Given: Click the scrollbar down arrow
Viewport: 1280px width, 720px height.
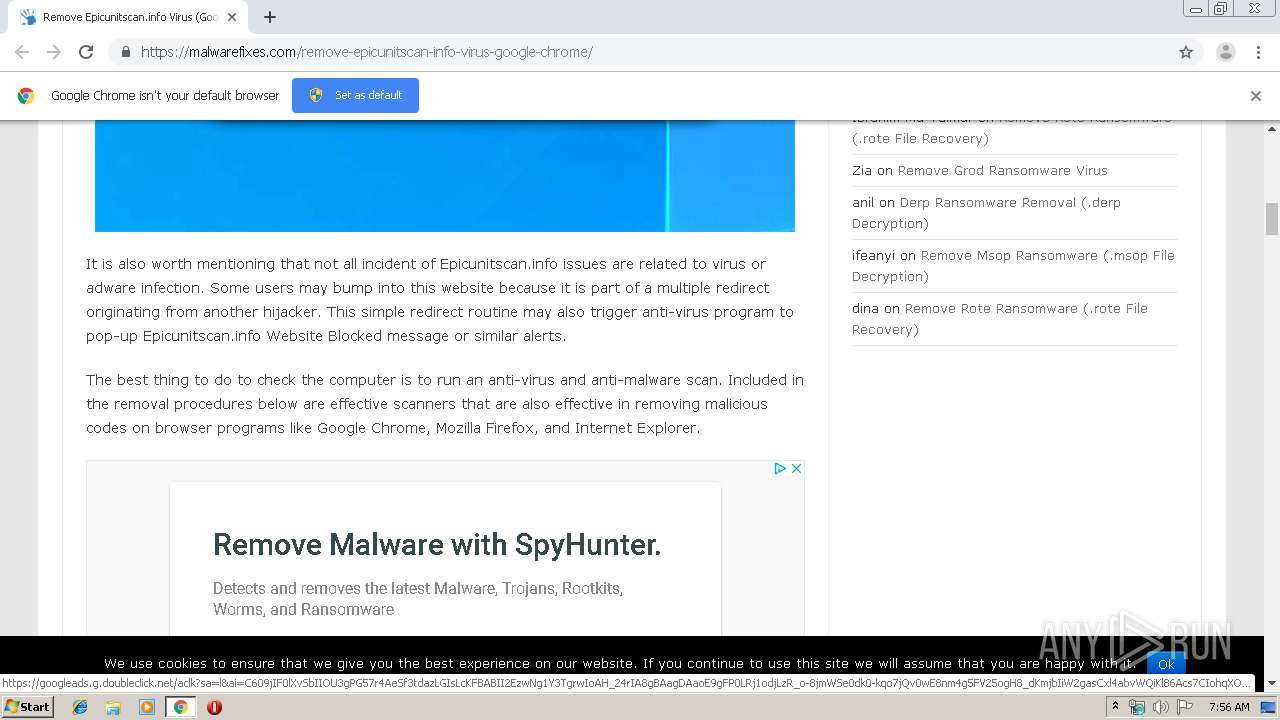Looking at the screenshot, I should [x=1272, y=683].
